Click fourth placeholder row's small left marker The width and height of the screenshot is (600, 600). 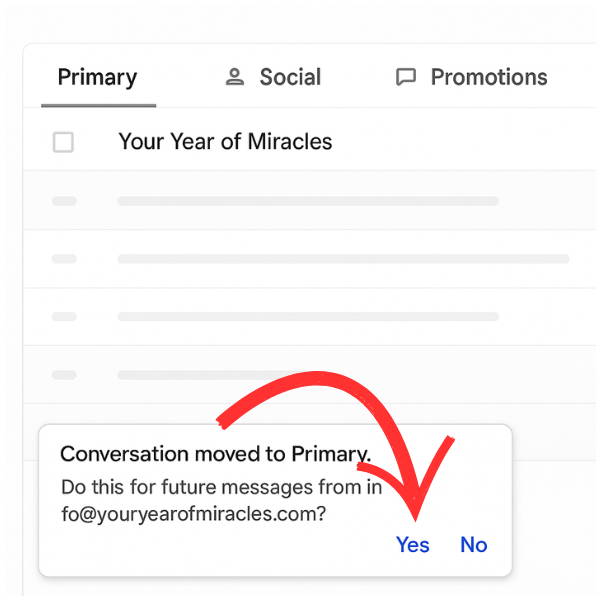(64, 375)
